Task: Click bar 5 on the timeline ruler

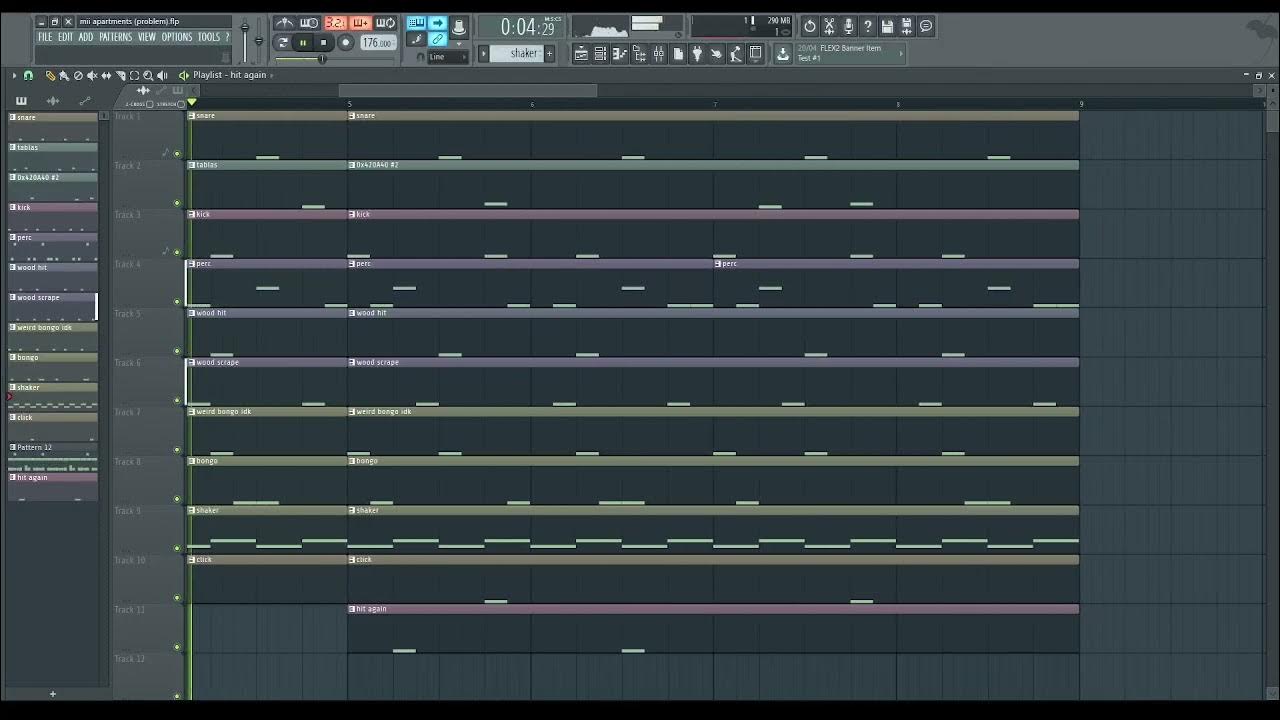Action: [x=350, y=104]
